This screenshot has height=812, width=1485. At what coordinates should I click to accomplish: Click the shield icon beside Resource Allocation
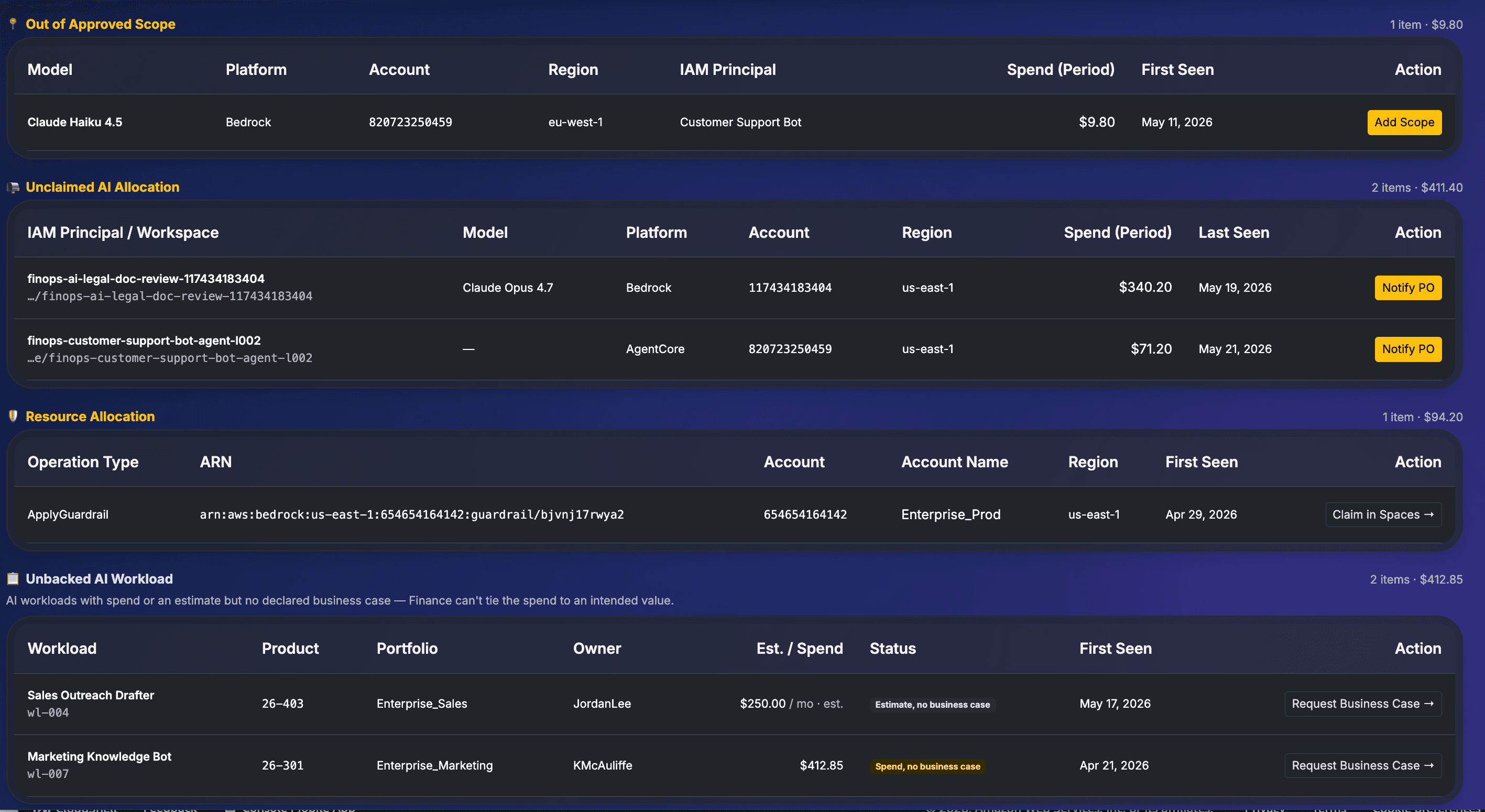click(13, 416)
